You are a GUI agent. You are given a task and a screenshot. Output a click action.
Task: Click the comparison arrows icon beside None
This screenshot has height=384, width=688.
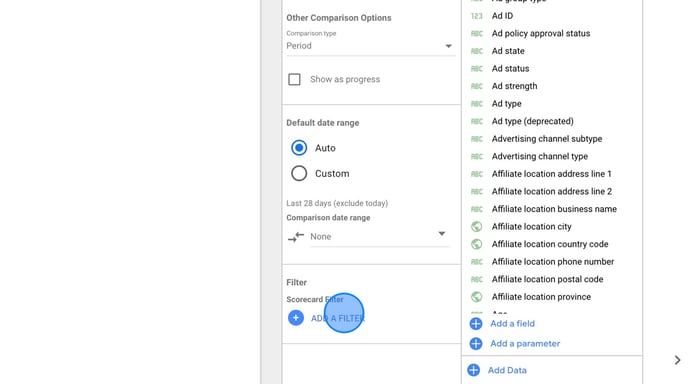(x=296, y=237)
